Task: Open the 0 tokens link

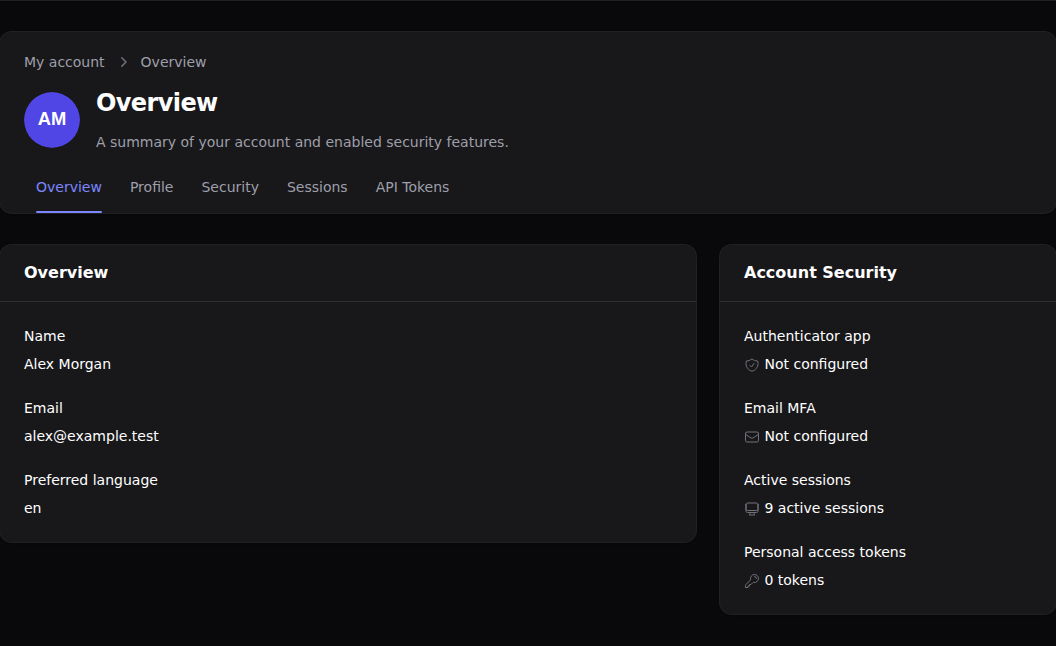Action: point(794,581)
